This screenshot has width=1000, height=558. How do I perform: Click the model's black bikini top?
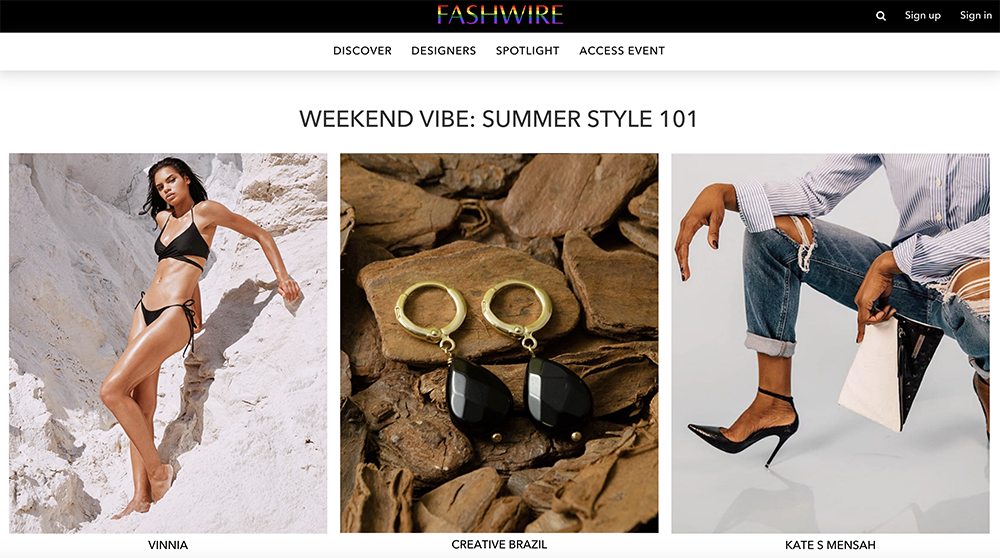click(182, 240)
